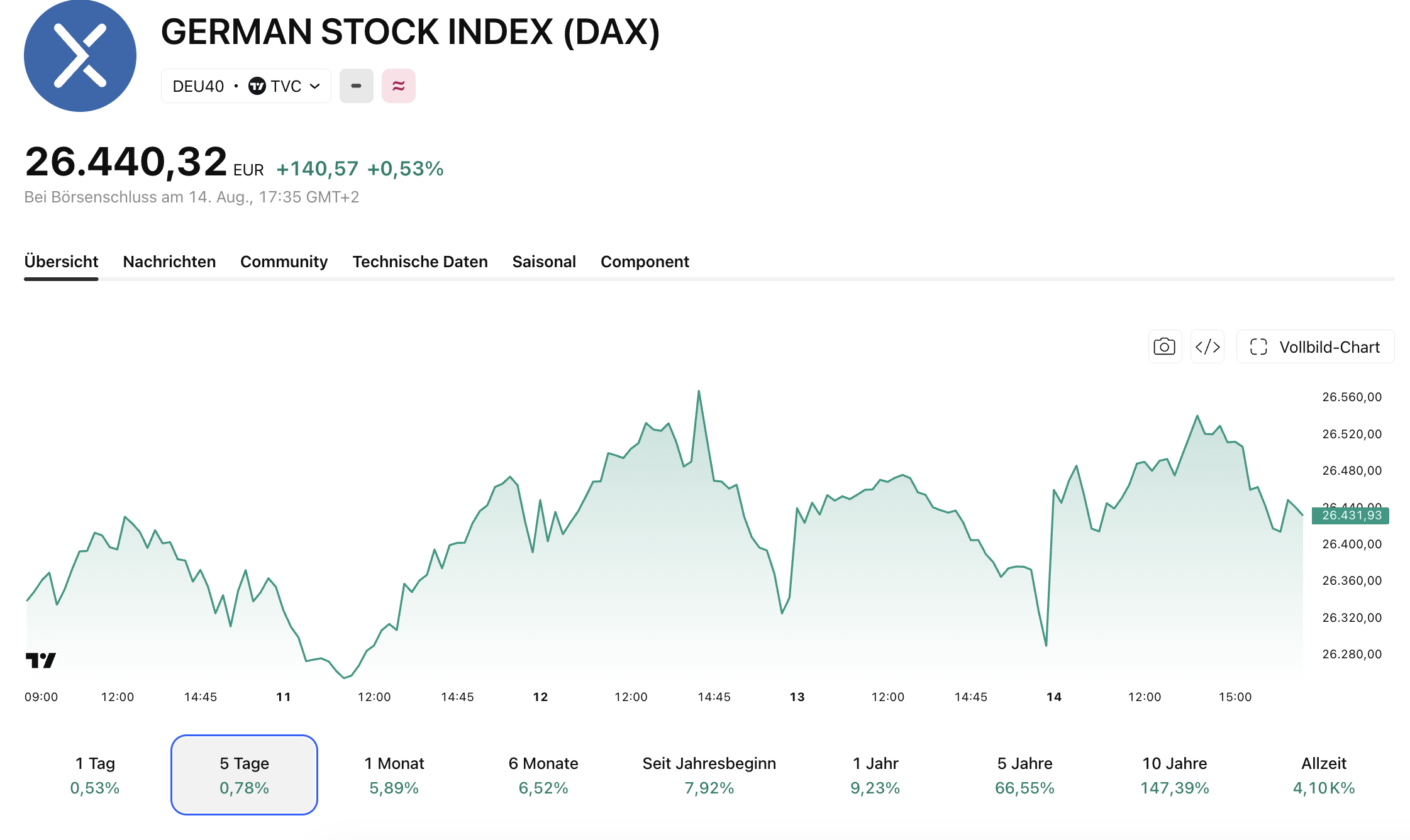The height and width of the screenshot is (840, 1410).
Task: Expand the DEU40 TVC source dropdown
Action: click(246, 86)
